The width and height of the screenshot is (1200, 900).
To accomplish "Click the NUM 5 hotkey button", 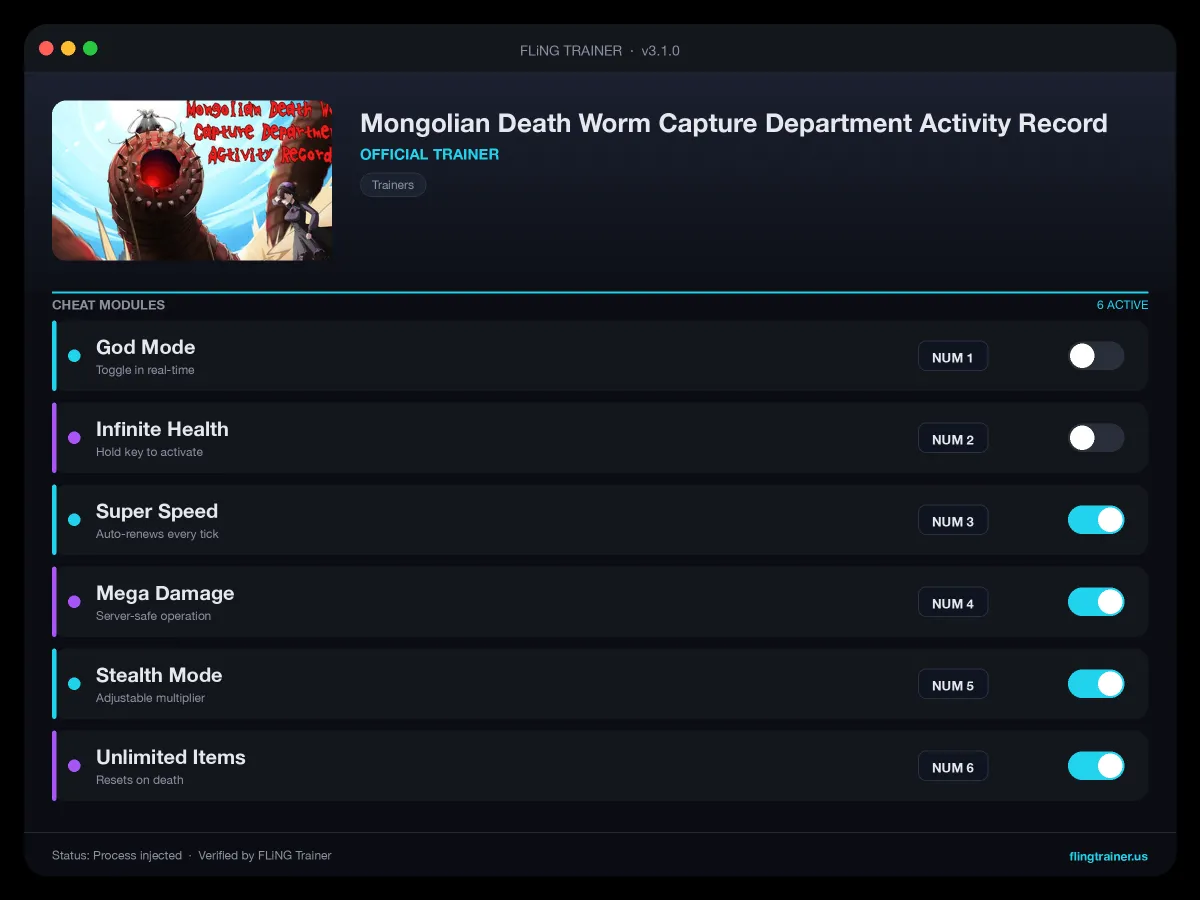I will point(953,685).
